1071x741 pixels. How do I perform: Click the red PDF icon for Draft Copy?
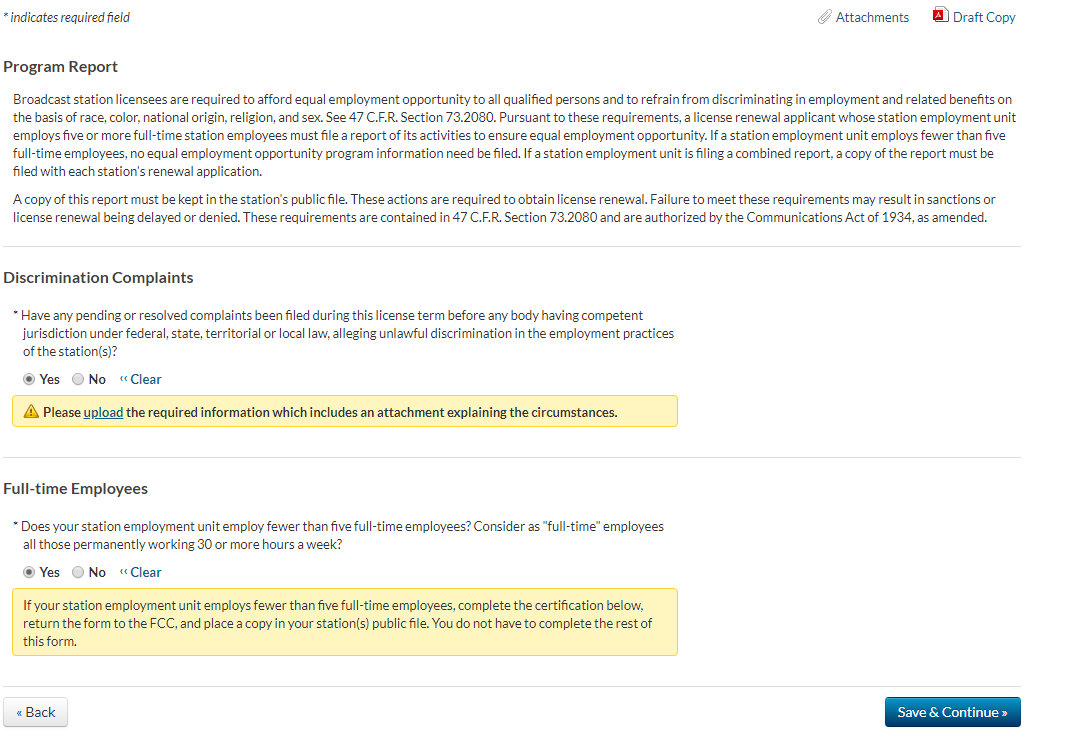point(939,15)
